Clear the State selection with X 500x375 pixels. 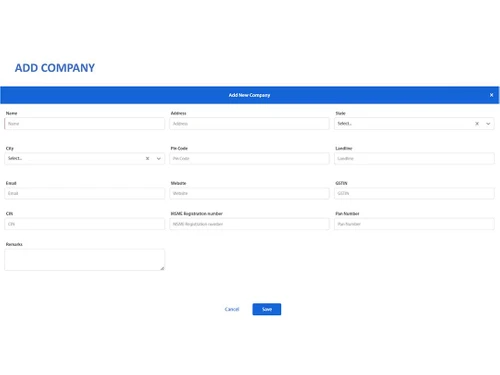pos(477,124)
